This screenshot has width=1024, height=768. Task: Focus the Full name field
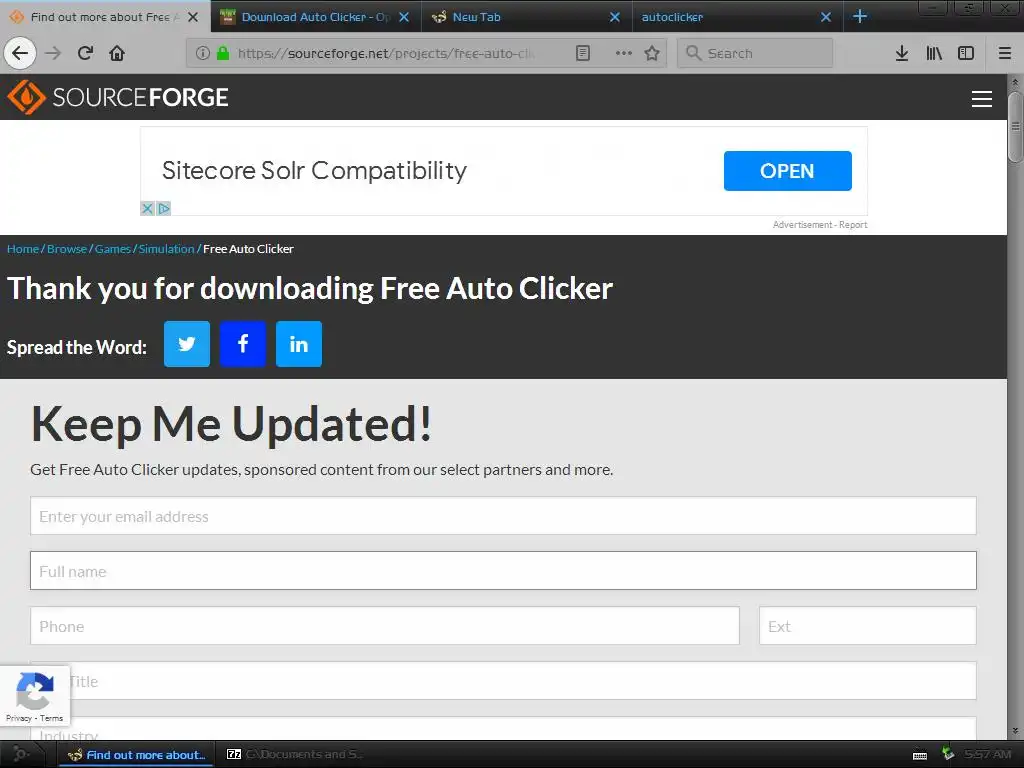[503, 571]
